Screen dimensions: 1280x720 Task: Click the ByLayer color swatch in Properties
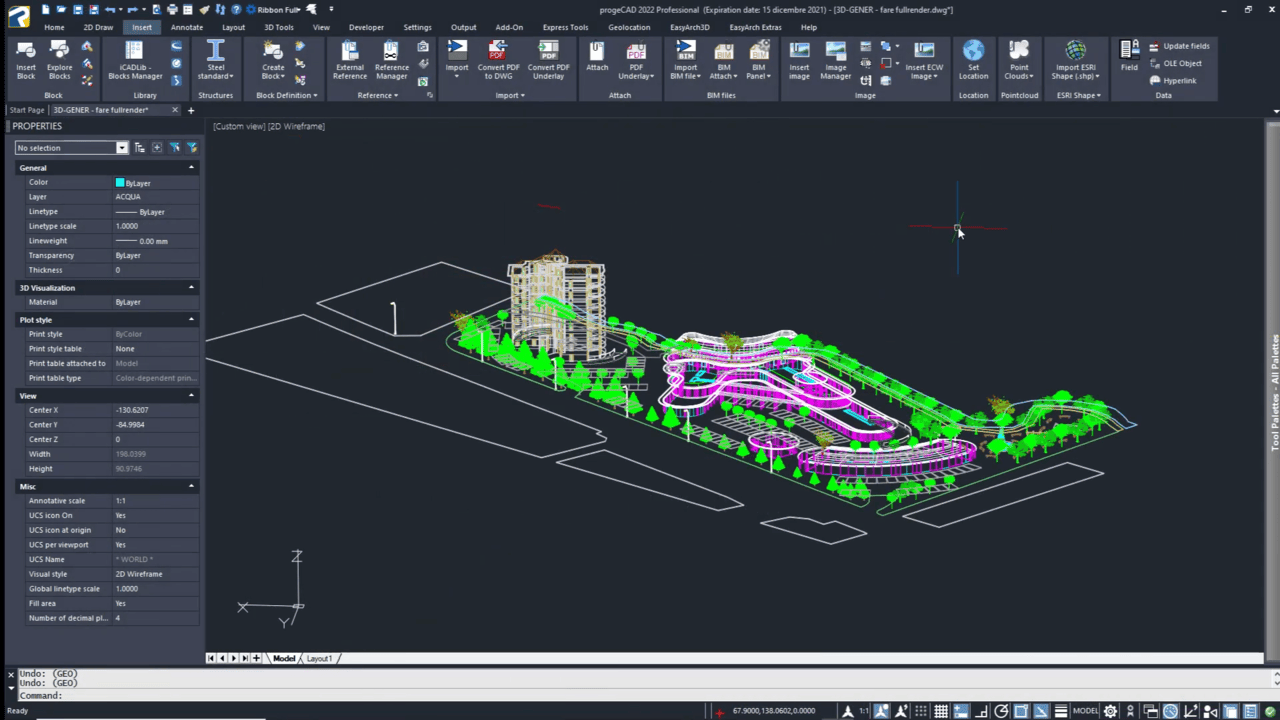click(x=119, y=182)
